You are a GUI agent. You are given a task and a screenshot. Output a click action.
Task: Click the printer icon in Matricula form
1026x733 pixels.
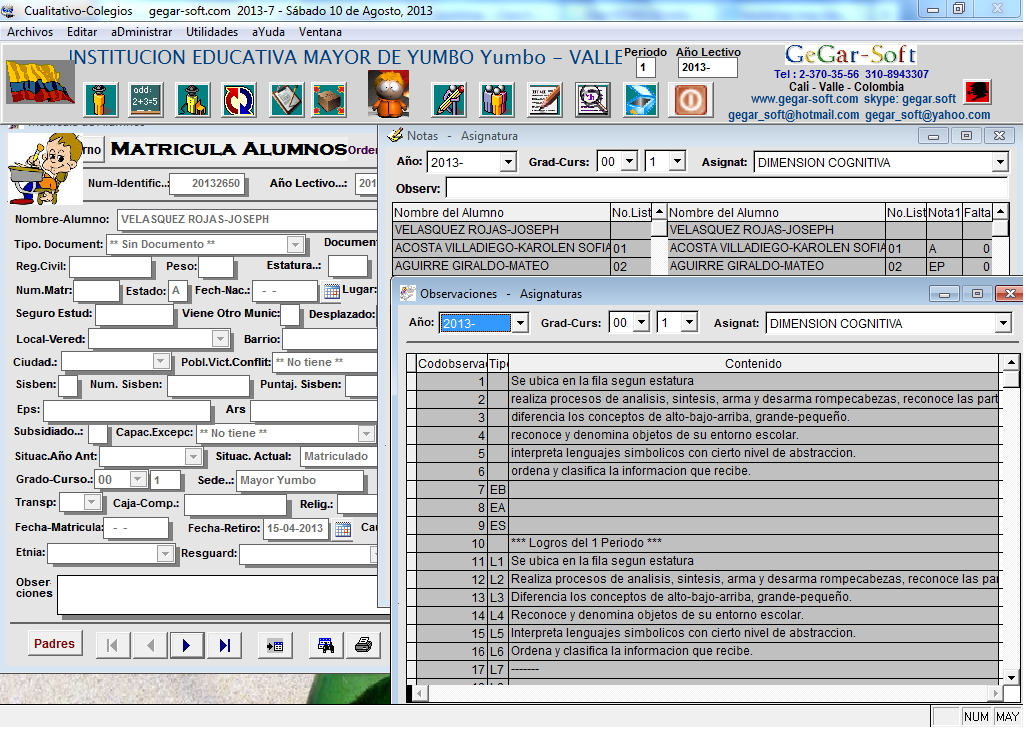tap(363, 646)
